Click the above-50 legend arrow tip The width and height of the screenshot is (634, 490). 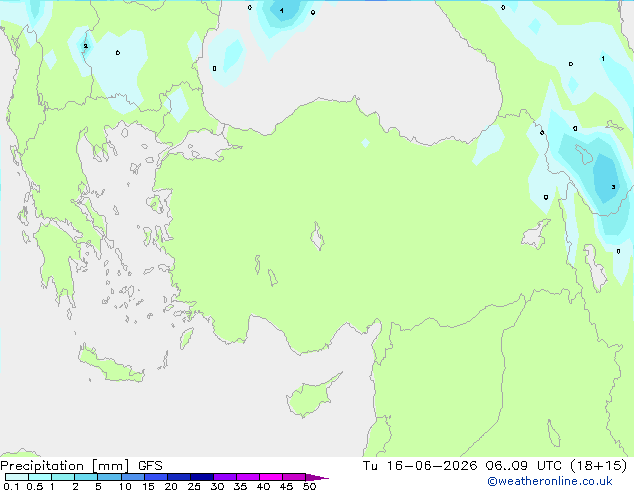317,477
